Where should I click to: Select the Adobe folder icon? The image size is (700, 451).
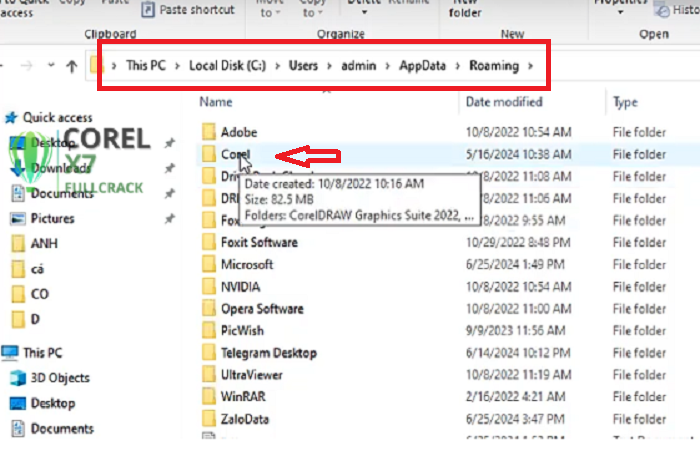pos(208,132)
